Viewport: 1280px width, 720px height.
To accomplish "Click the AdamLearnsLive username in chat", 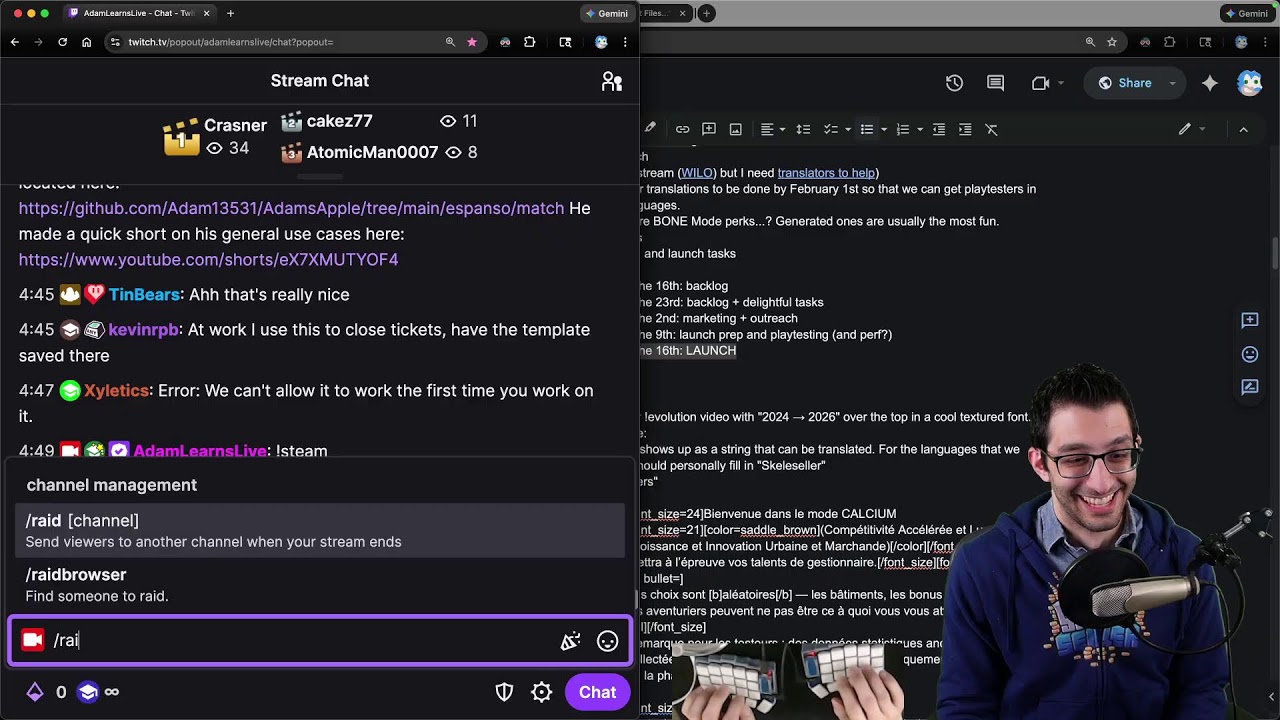I will (x=200, y=451).
